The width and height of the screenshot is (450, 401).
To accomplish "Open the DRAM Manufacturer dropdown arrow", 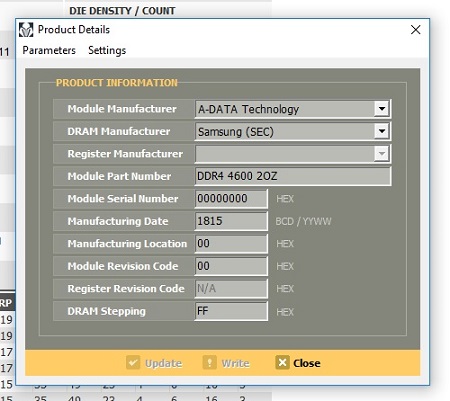I will coord(382,131).
